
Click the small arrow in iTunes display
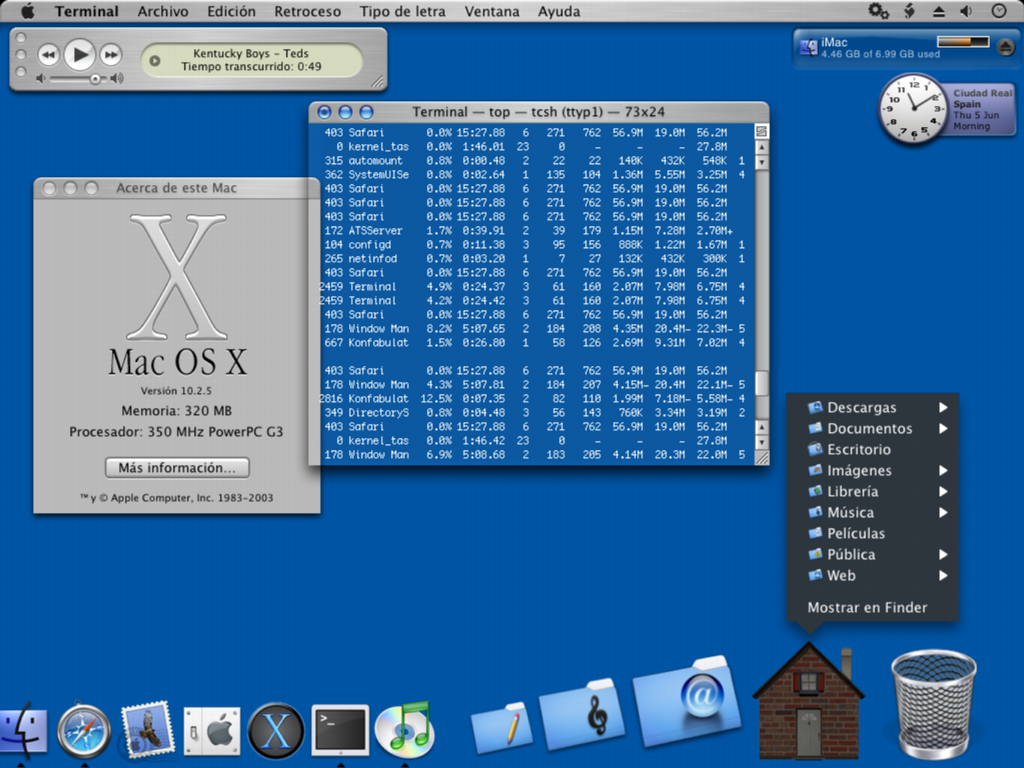pos(155,61)
